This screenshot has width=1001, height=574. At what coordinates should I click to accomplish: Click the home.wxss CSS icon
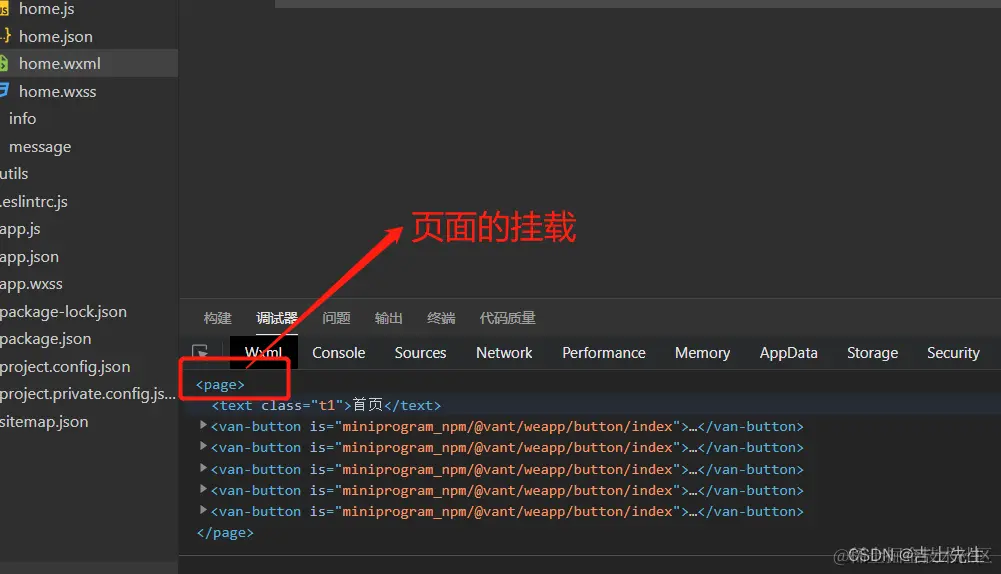click(x=4, y=91)
